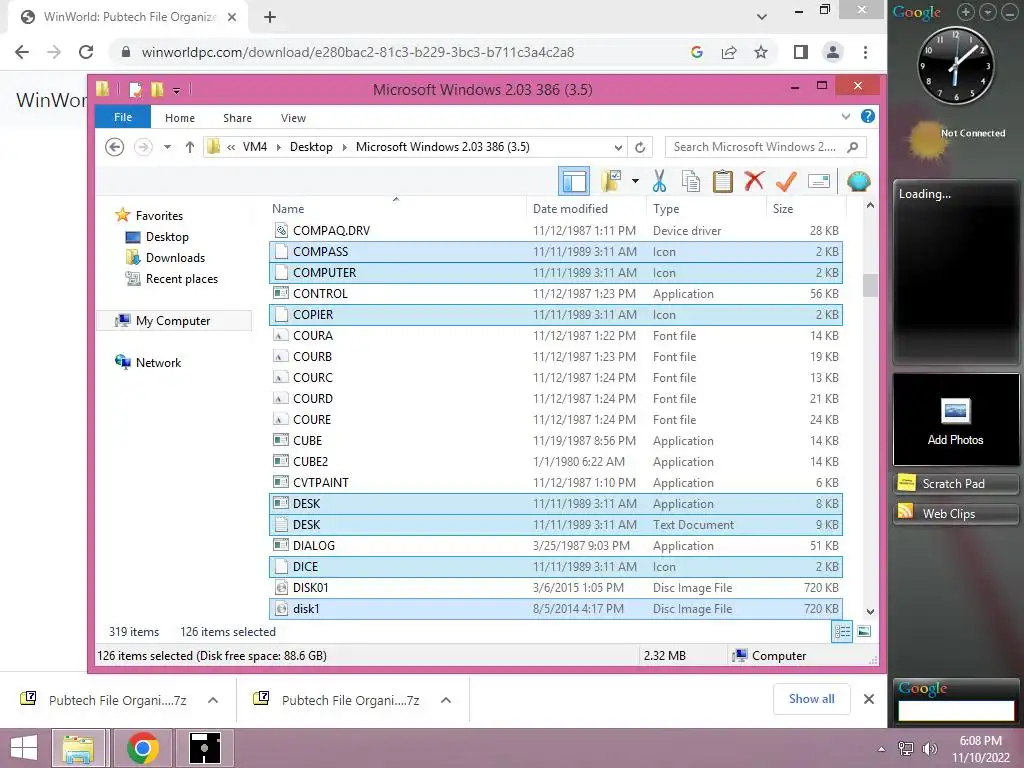This screenshot has height=768, width=1024.
Task: Bookmark this page with the star
Action: (761, 52)
